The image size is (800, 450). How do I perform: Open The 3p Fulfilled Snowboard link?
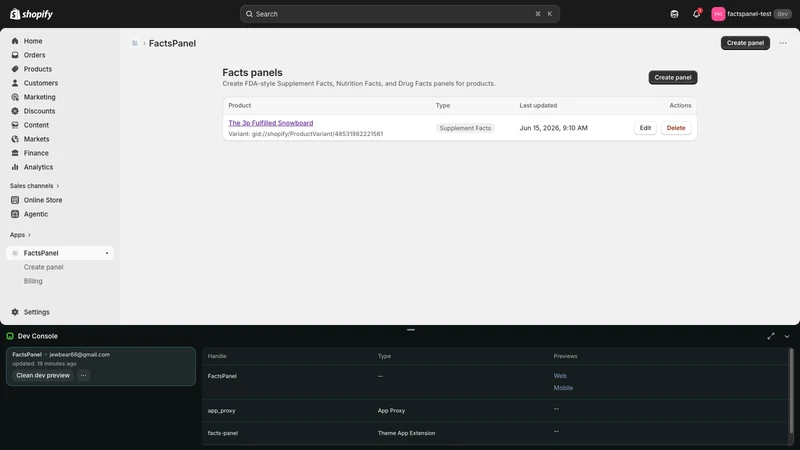pos(270,123)
